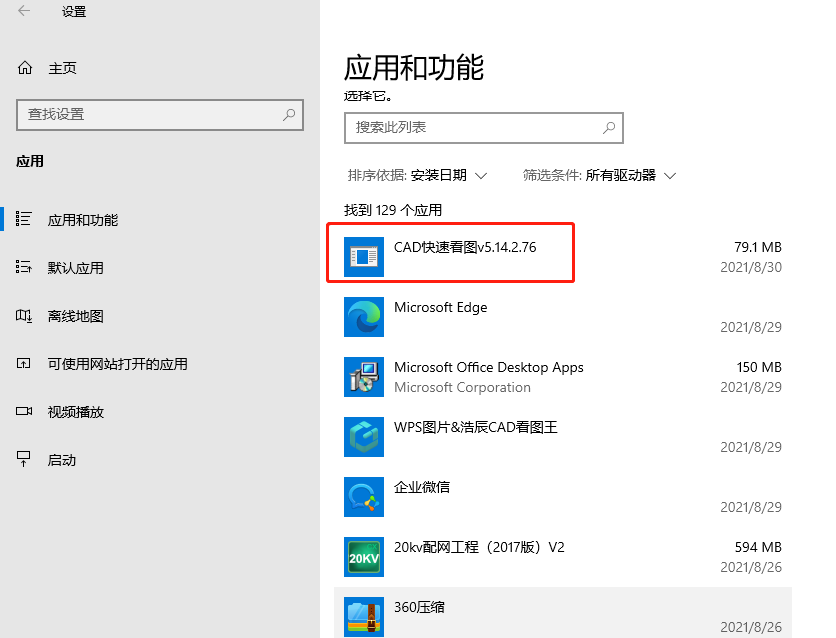Select the 可使用网站打开的应用 icon
The width and height of the screenshot is (836, 638).
click(23, 364)
